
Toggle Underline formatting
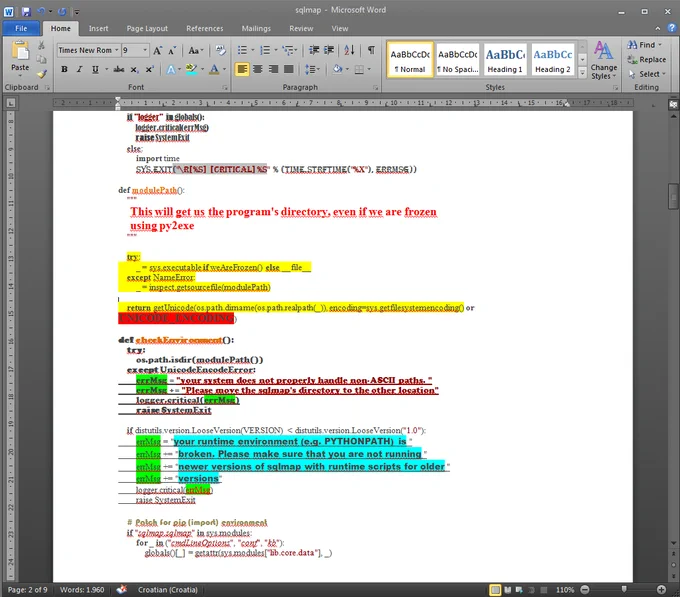tap(95, 69)
